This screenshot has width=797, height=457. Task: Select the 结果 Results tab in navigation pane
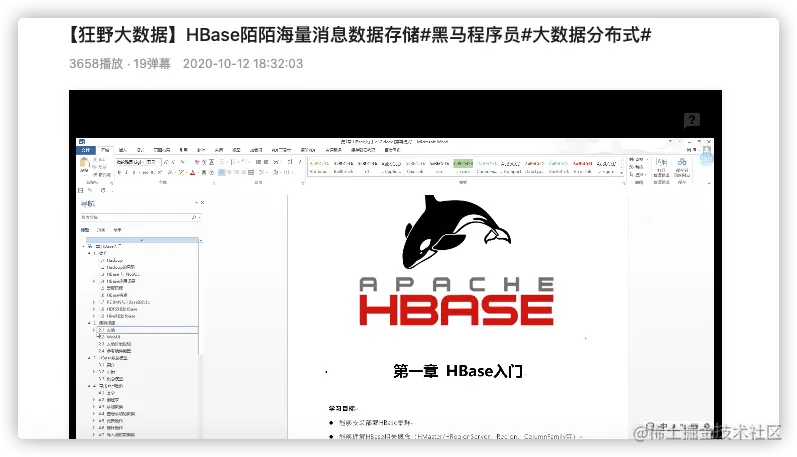117,230
